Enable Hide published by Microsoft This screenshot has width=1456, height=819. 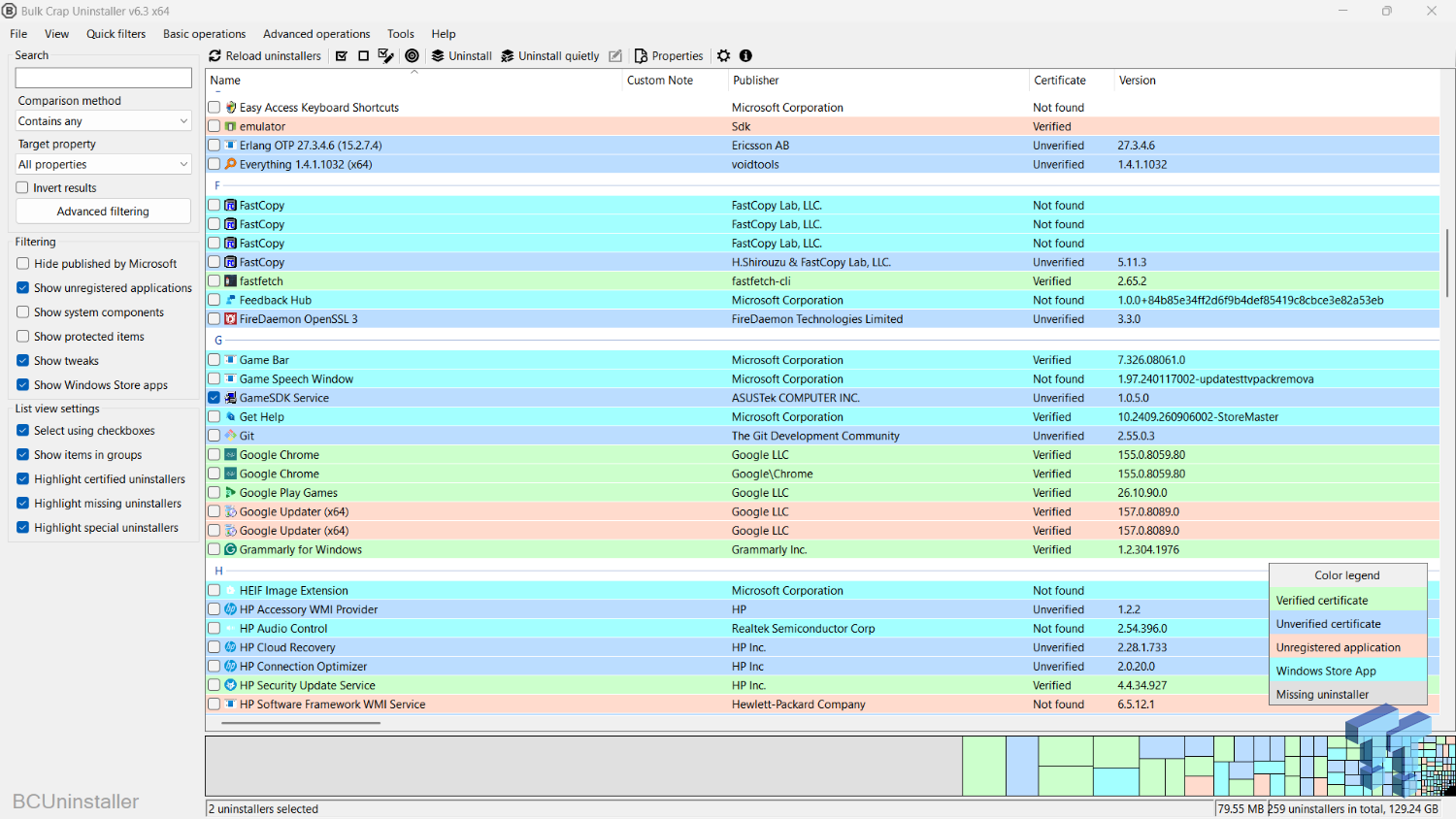coord(22,264)
